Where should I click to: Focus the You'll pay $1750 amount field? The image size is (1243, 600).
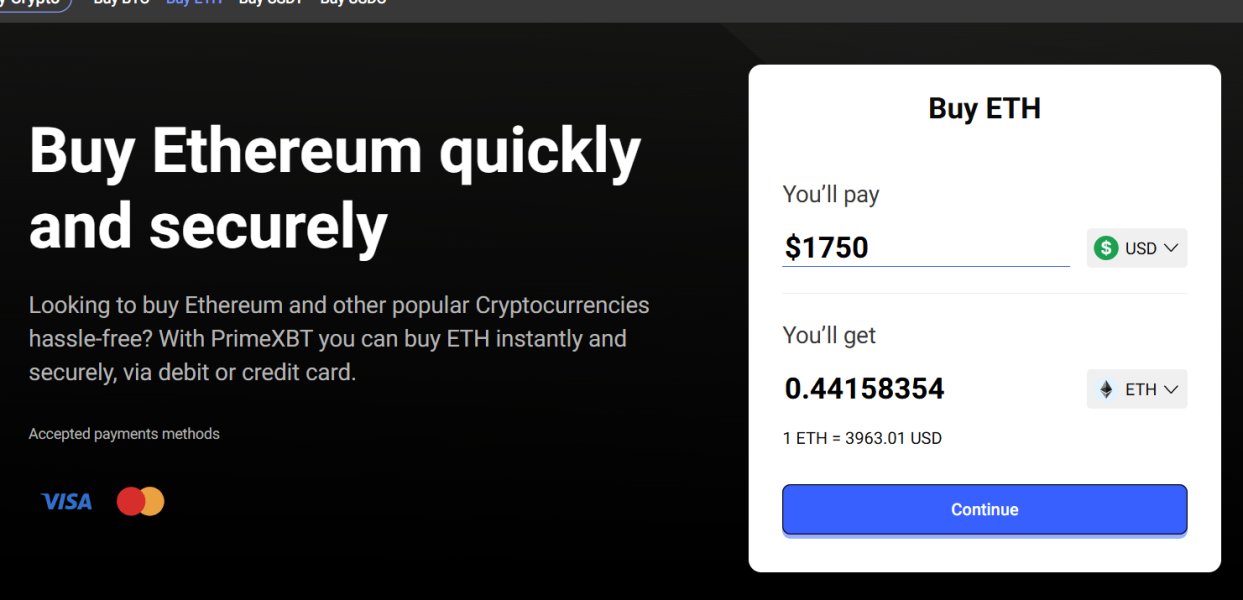(x=925, y=248)
